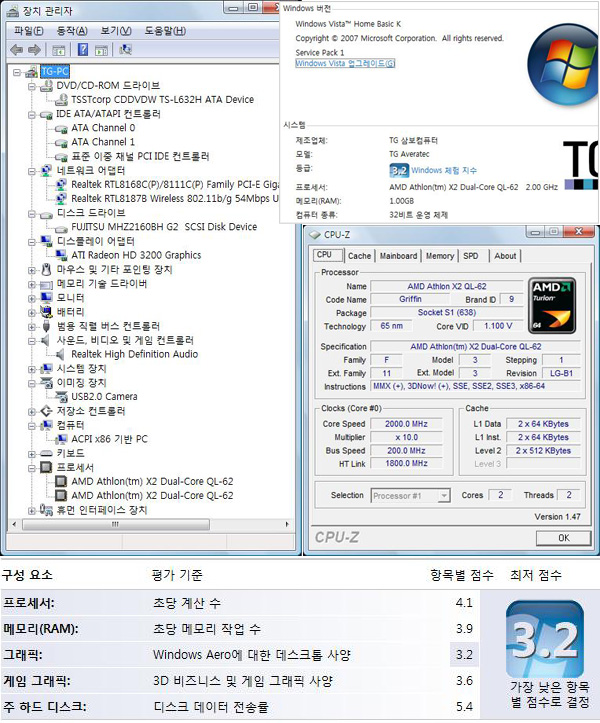Select the TG-PC computer root node

[x=55, y=71]
